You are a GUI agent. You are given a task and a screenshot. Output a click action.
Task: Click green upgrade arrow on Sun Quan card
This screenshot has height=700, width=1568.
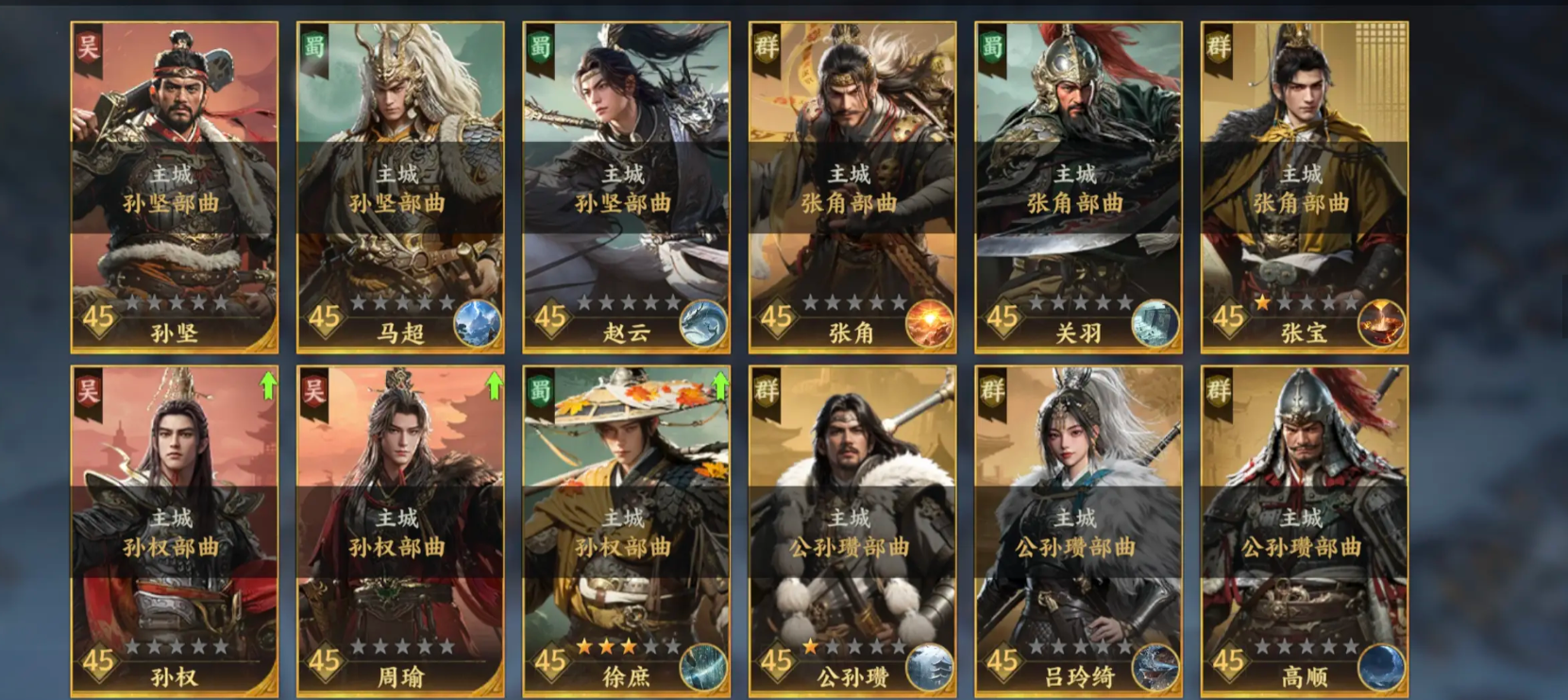point(268,385)
